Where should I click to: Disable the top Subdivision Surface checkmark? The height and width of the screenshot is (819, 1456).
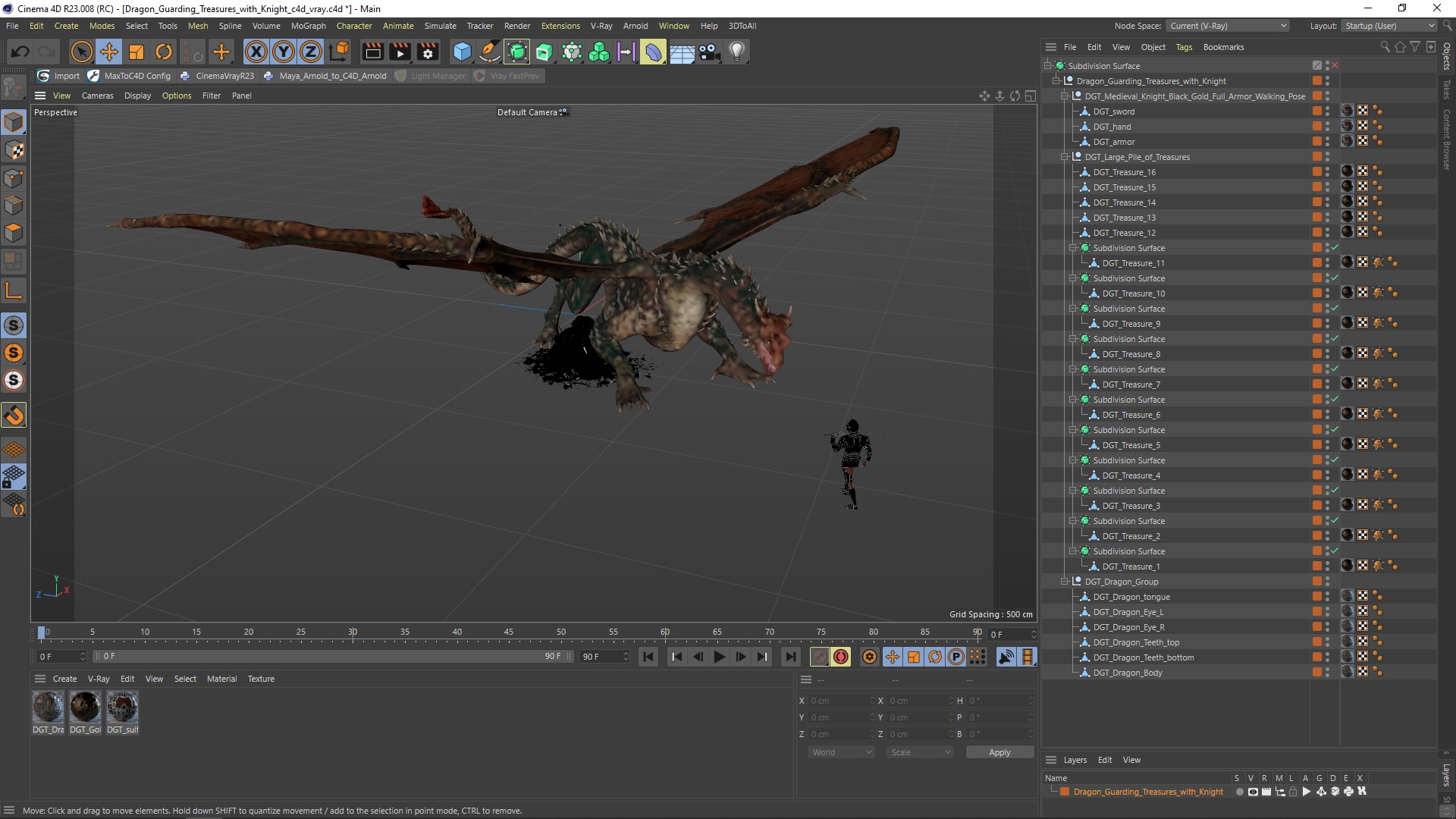1335,66
